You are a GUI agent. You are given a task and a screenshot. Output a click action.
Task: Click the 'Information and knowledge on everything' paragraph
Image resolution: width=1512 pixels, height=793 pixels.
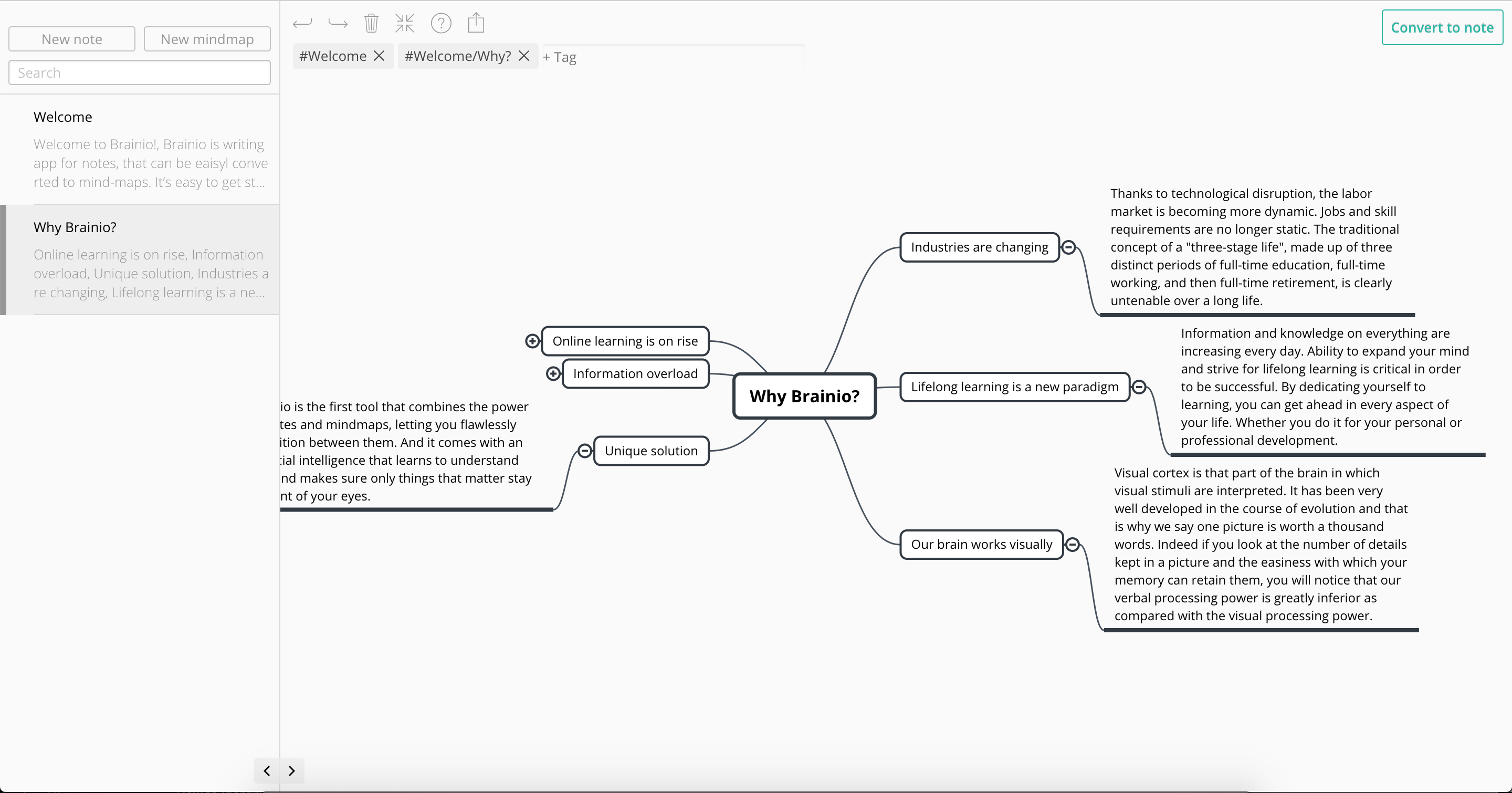tap(1325, 387)
